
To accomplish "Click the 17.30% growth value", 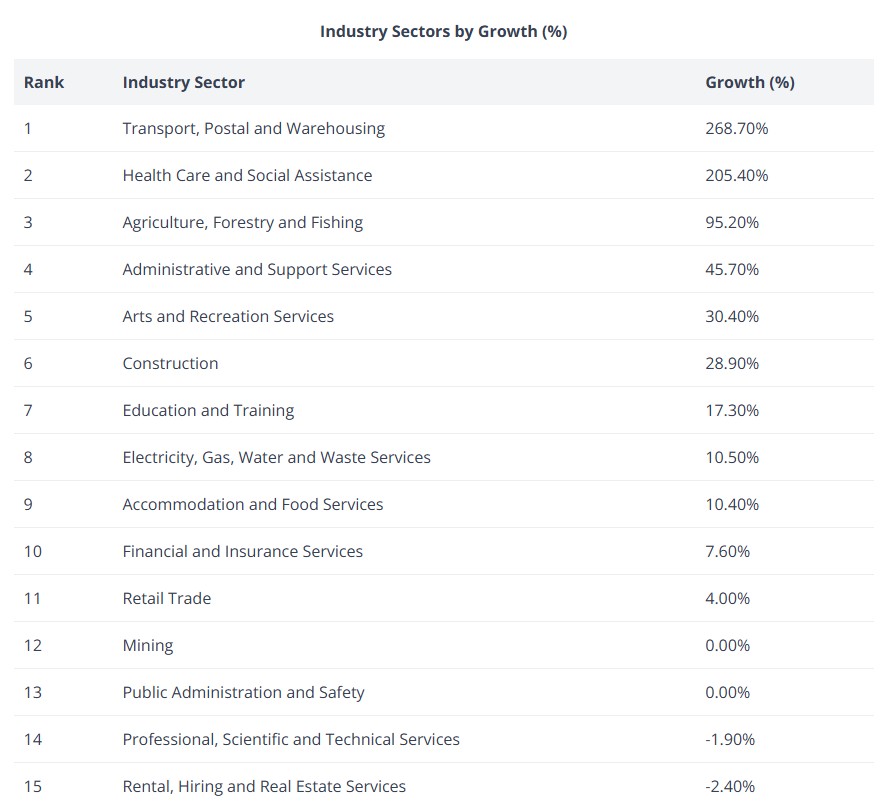I will tap(732, 410).
